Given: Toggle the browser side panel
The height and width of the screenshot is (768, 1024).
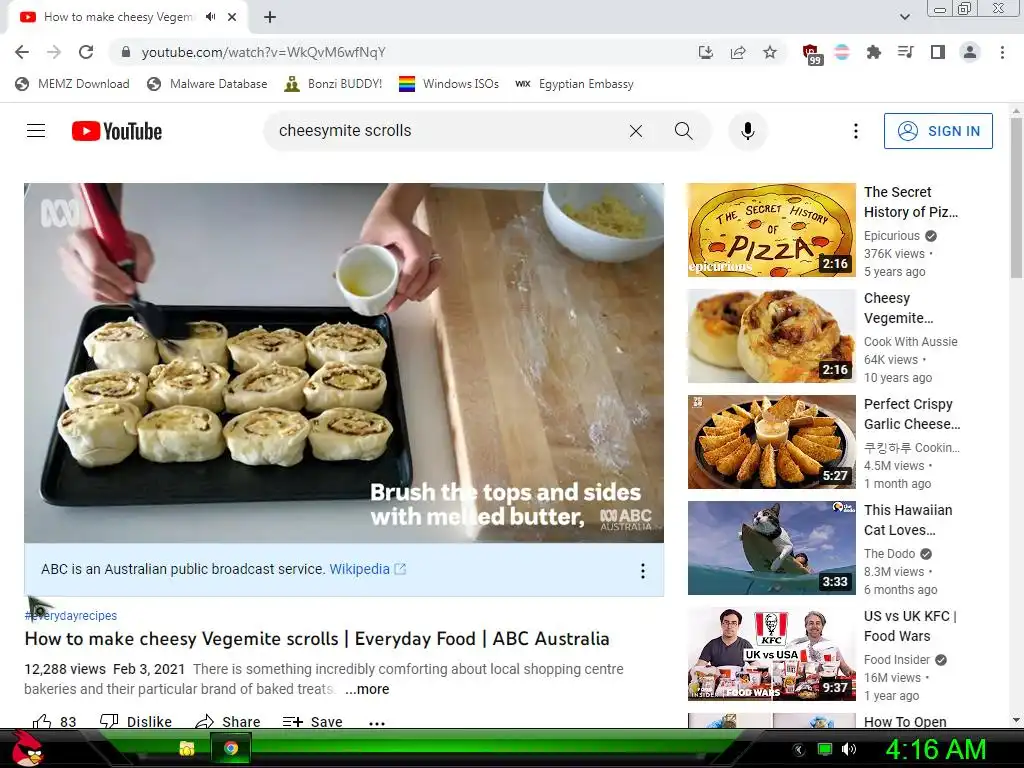Looking at the screenshot, I should [x=938, y=52].
